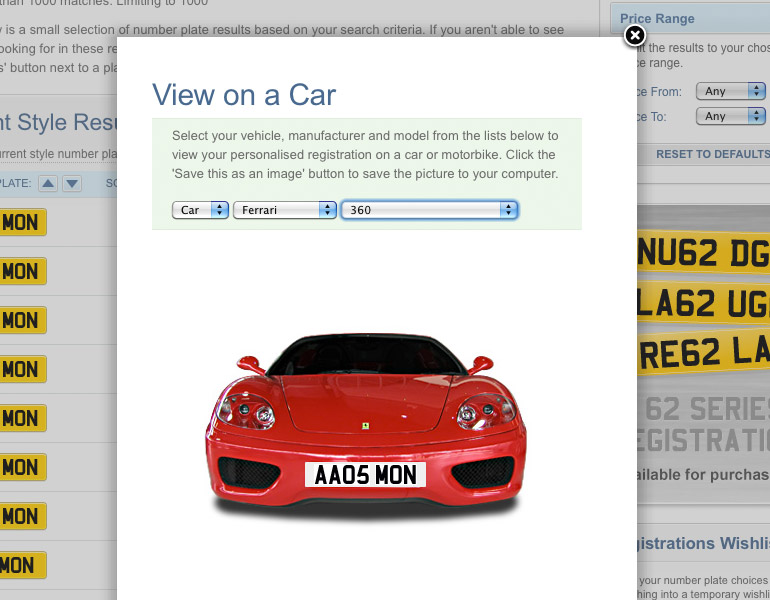Close the View on a Car popup

click(x=634, y=36)
